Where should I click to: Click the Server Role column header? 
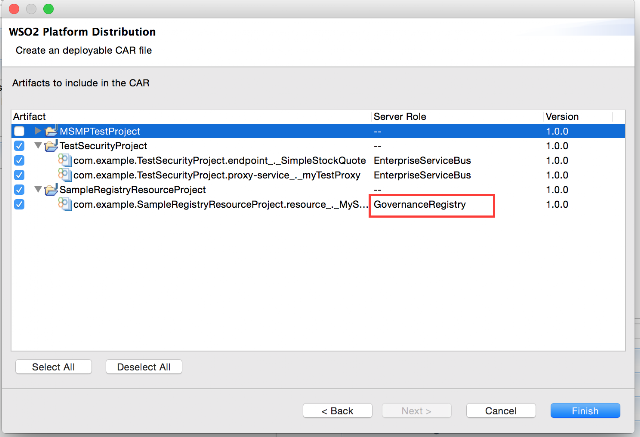click(458, 117)
